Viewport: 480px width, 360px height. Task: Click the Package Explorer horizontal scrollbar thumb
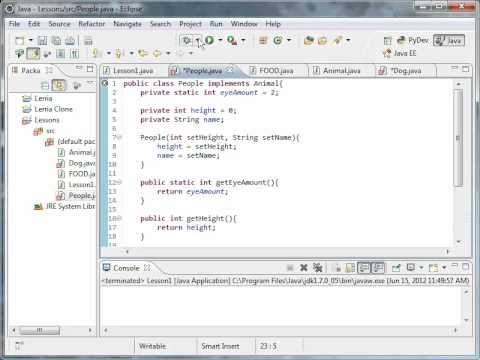(40, 330)
